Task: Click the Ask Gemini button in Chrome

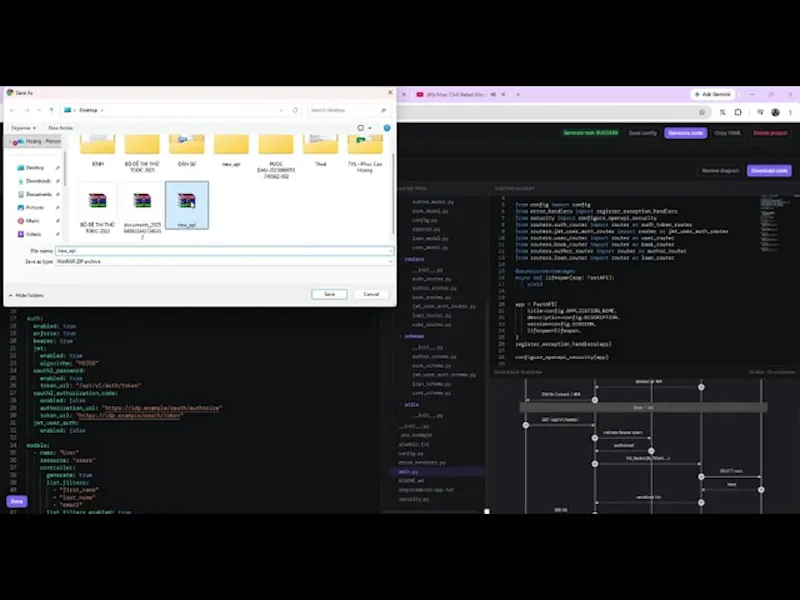Action: coord(713,94)
